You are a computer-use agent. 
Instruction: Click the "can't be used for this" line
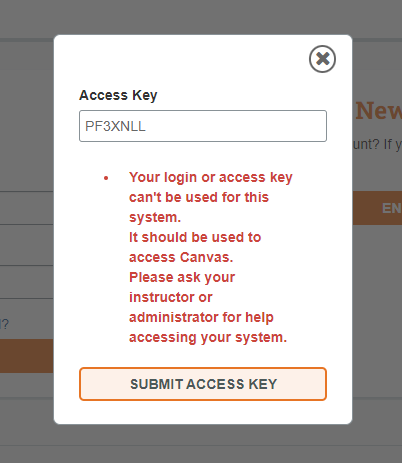pos(199,197)
